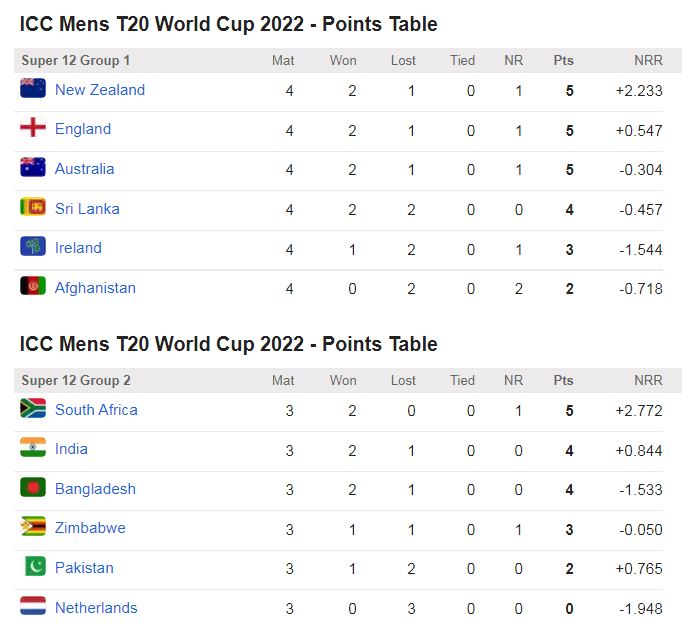Click the Netherlands flag icon
Screen dimensions: 682x633
click(33, 607)
